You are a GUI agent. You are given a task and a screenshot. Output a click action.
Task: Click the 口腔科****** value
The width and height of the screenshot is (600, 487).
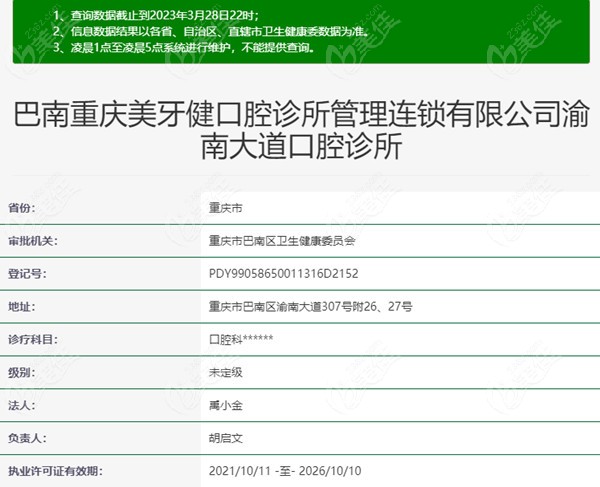(240, 339)
